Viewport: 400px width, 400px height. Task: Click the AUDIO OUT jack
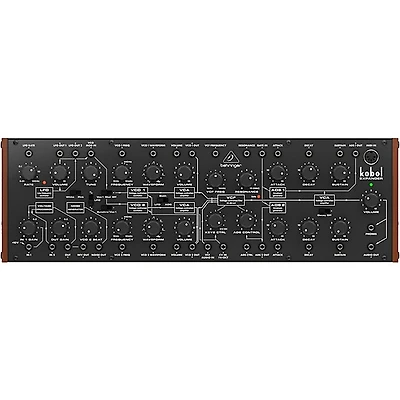pos(371,247)
